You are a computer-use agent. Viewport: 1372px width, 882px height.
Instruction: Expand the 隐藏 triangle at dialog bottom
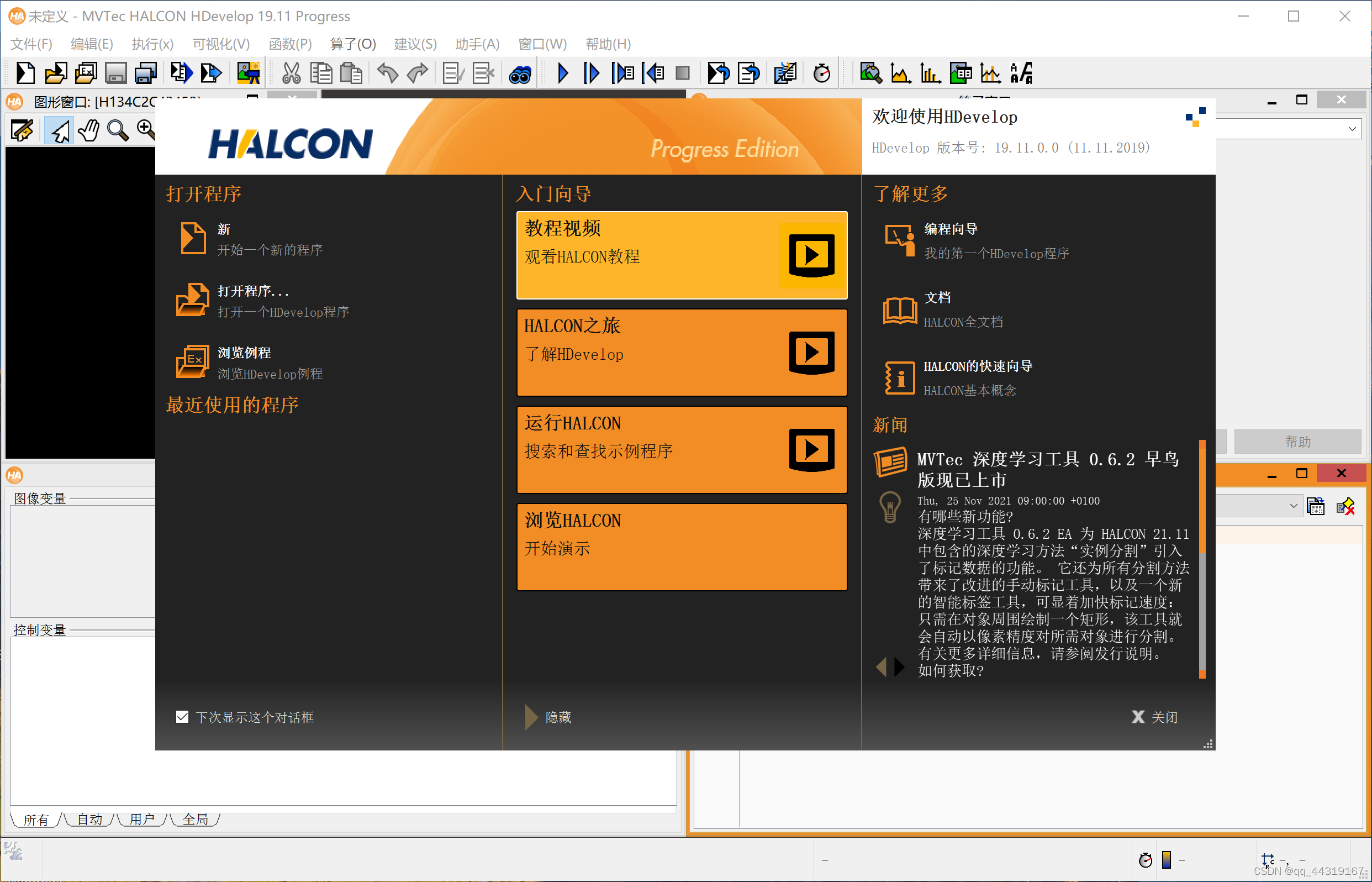tap(531, 716)
